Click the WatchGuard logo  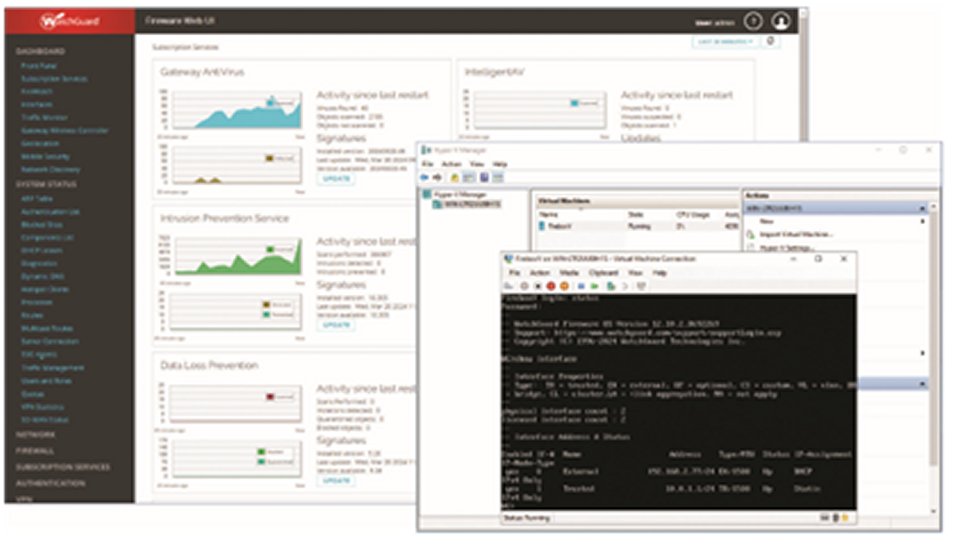pos(69,21)
